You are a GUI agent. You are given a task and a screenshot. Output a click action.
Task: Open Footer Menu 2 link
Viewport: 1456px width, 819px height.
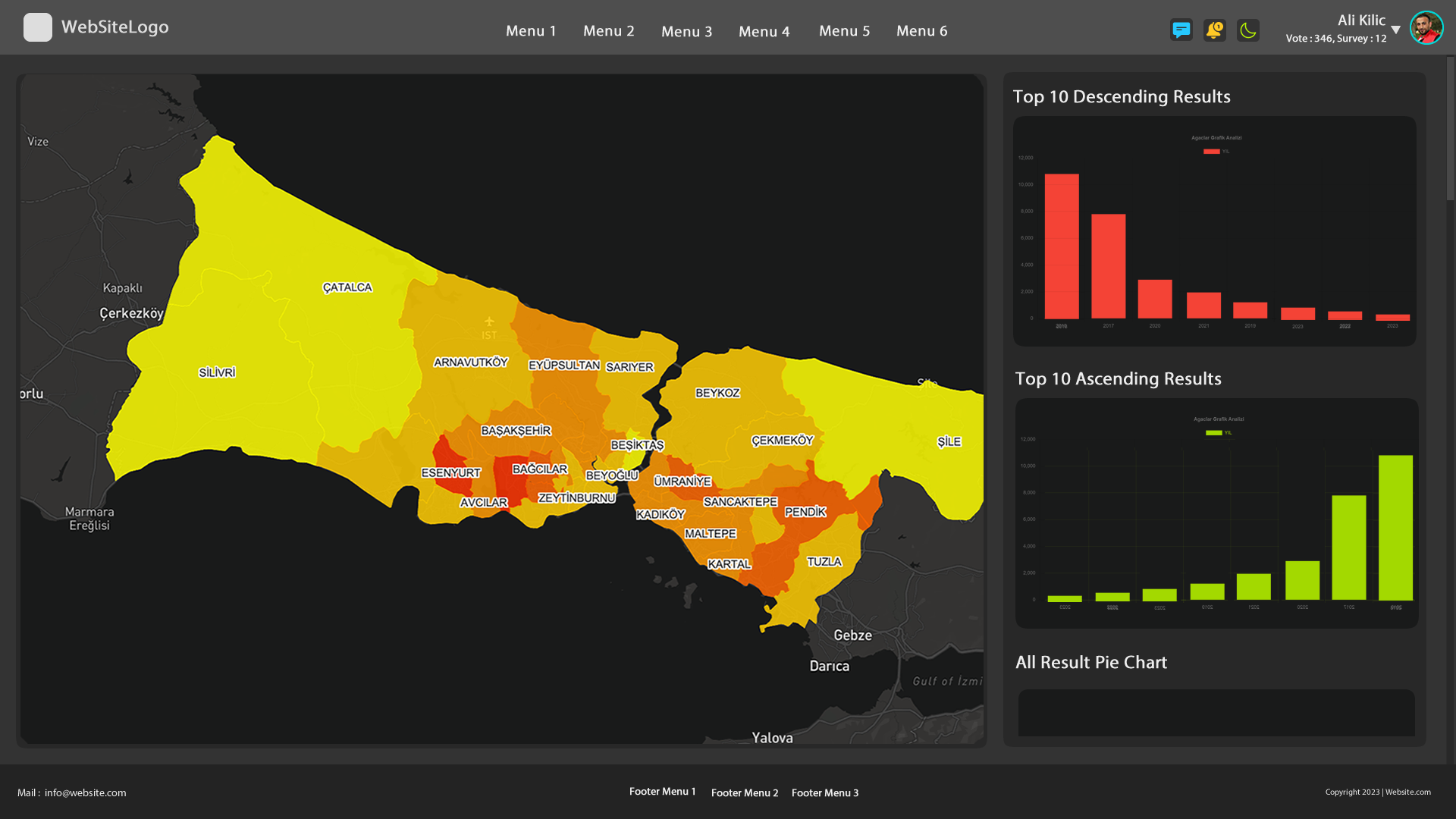pyautogui.click(x=745, y=793)
